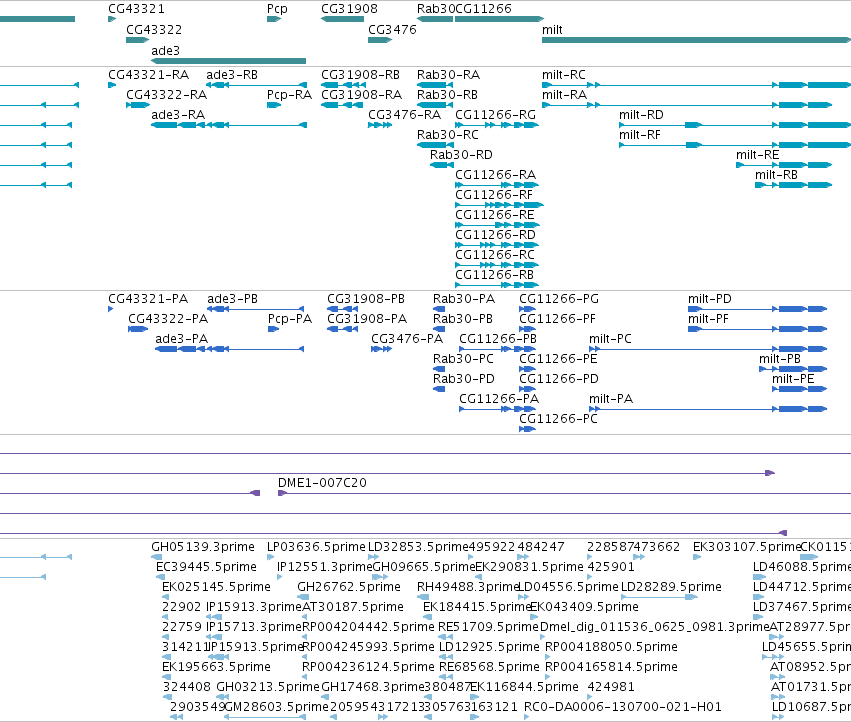Open the milt-RE transcript label
This screenshot has width=851, height=722.
[x=758, y=155]
